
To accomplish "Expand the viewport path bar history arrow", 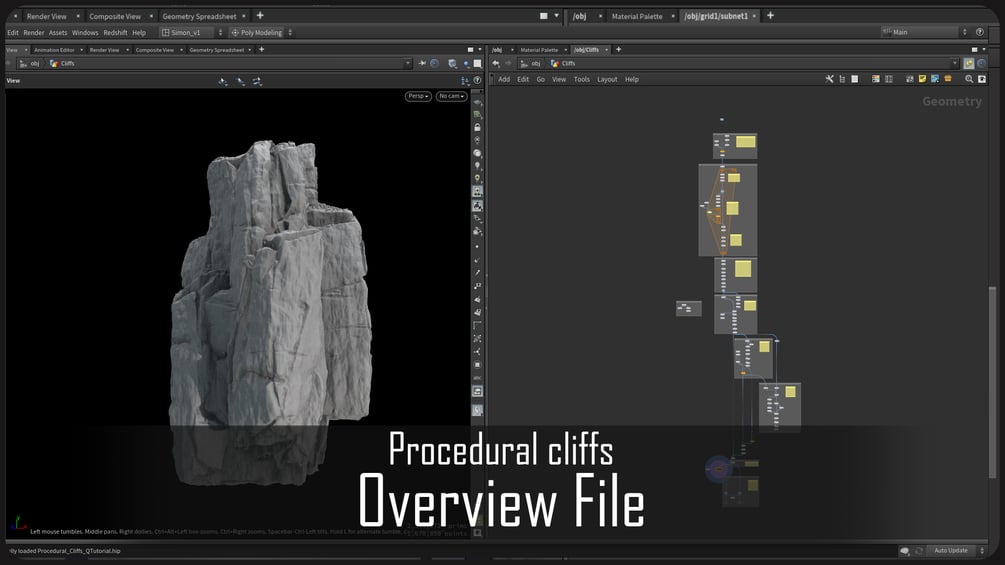I will coord(408,63).
